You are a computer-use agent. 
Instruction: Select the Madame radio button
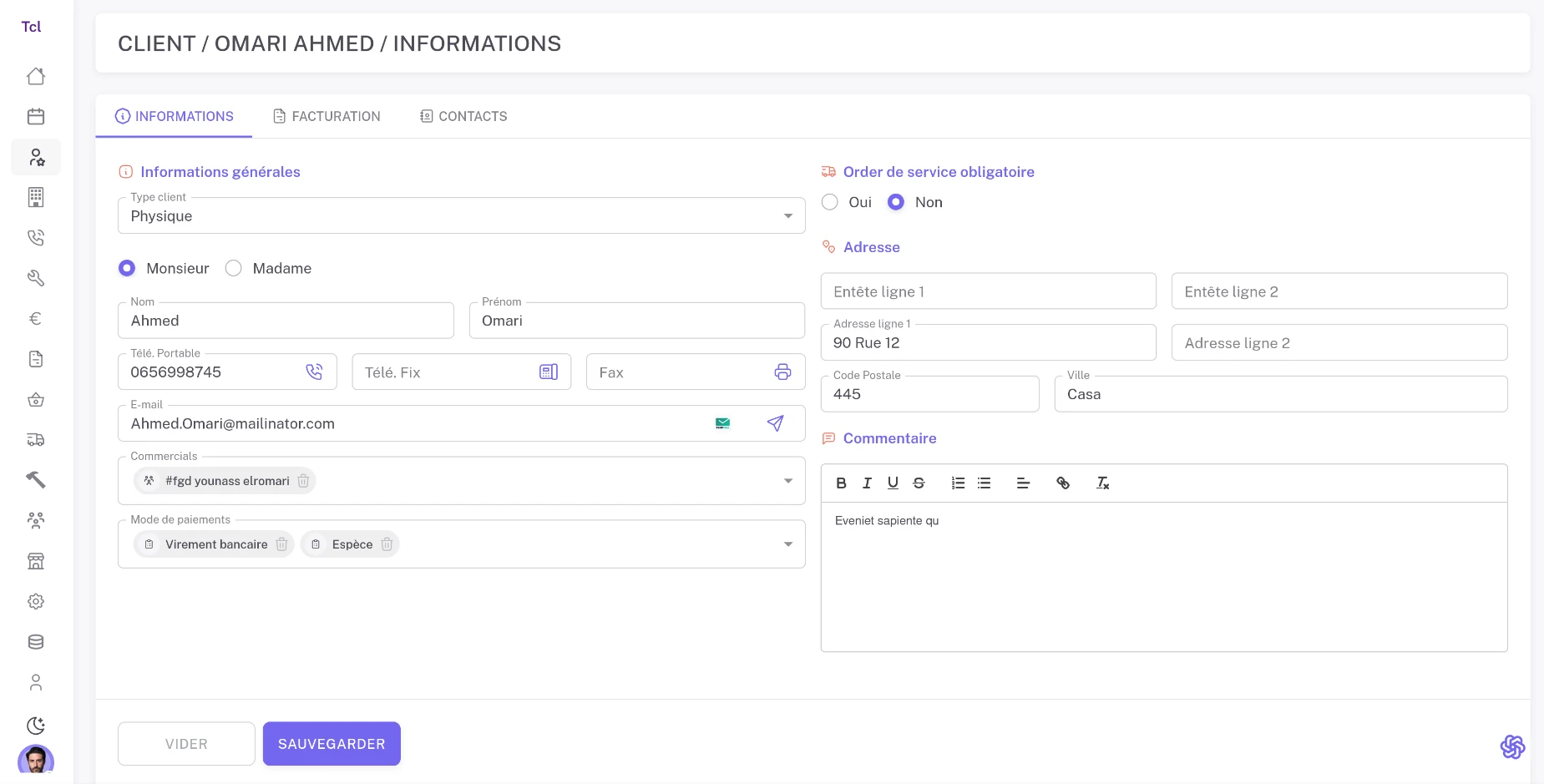(x=234, y=268)
